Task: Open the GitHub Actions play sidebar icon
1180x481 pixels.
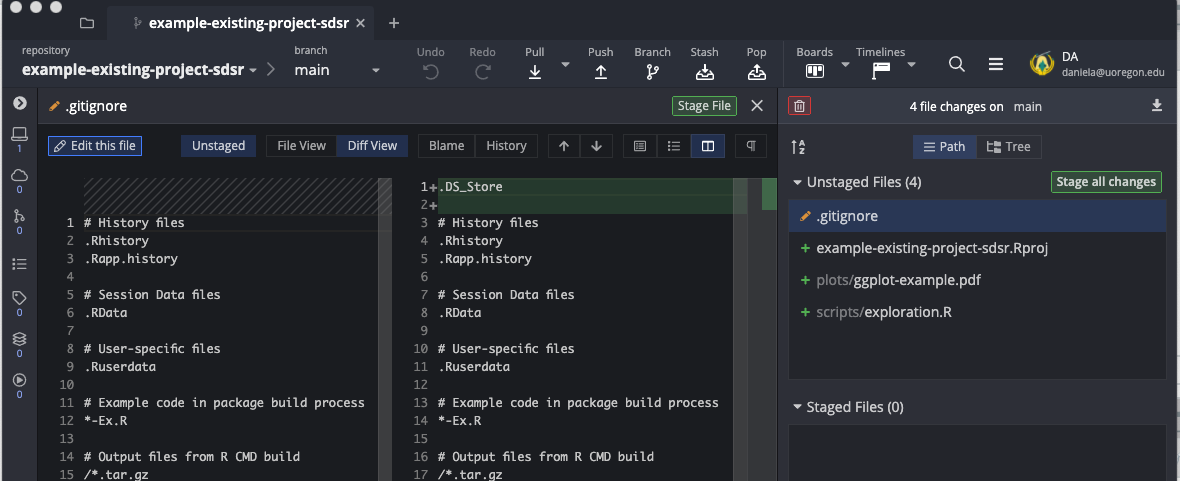Action: tap(20, 380)
